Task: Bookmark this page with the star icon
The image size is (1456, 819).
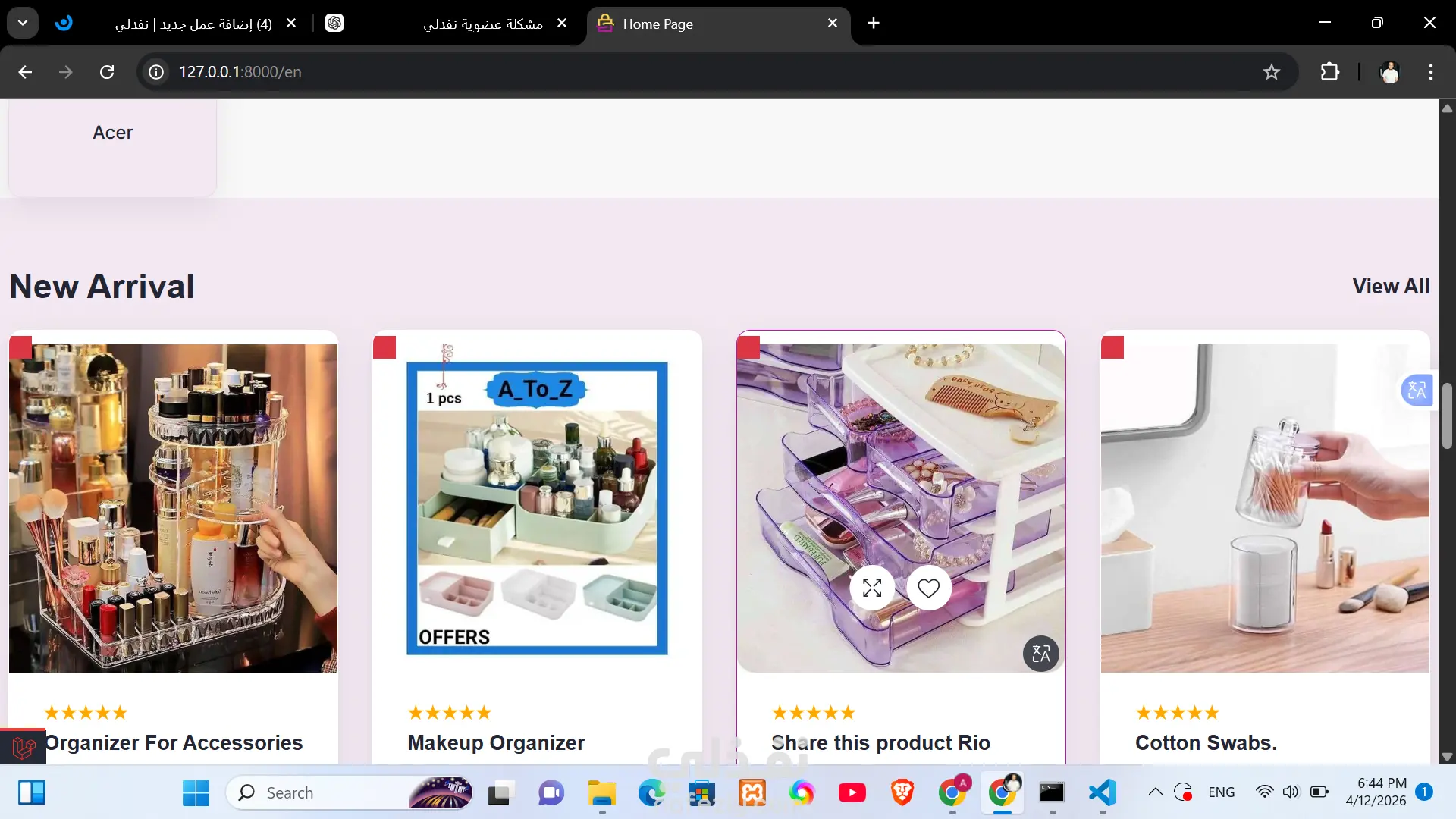Action: coord(1271,72)
